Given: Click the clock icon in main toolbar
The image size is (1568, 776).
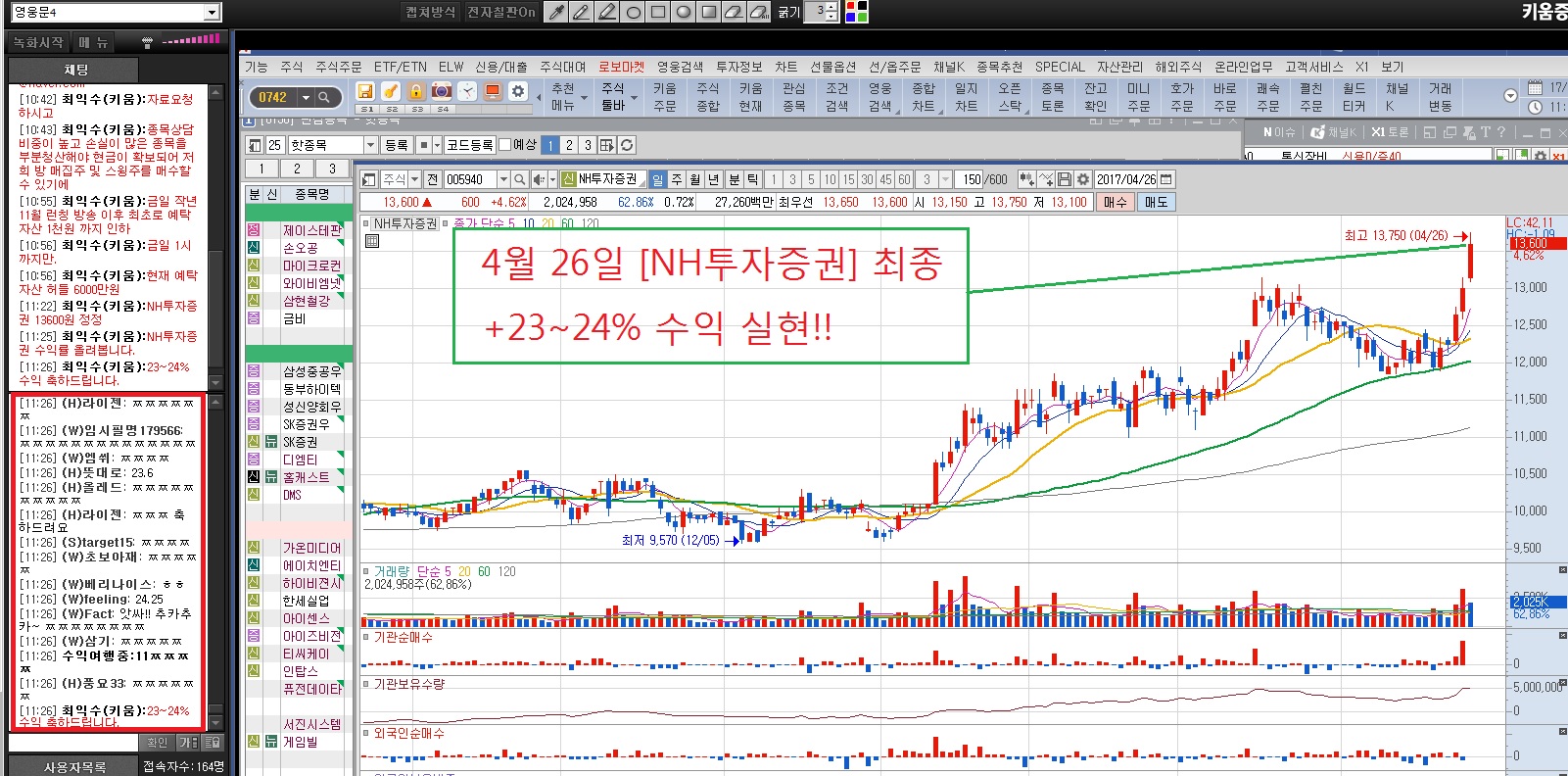Looking at the screenshot, I should click(x=467, y=92).
